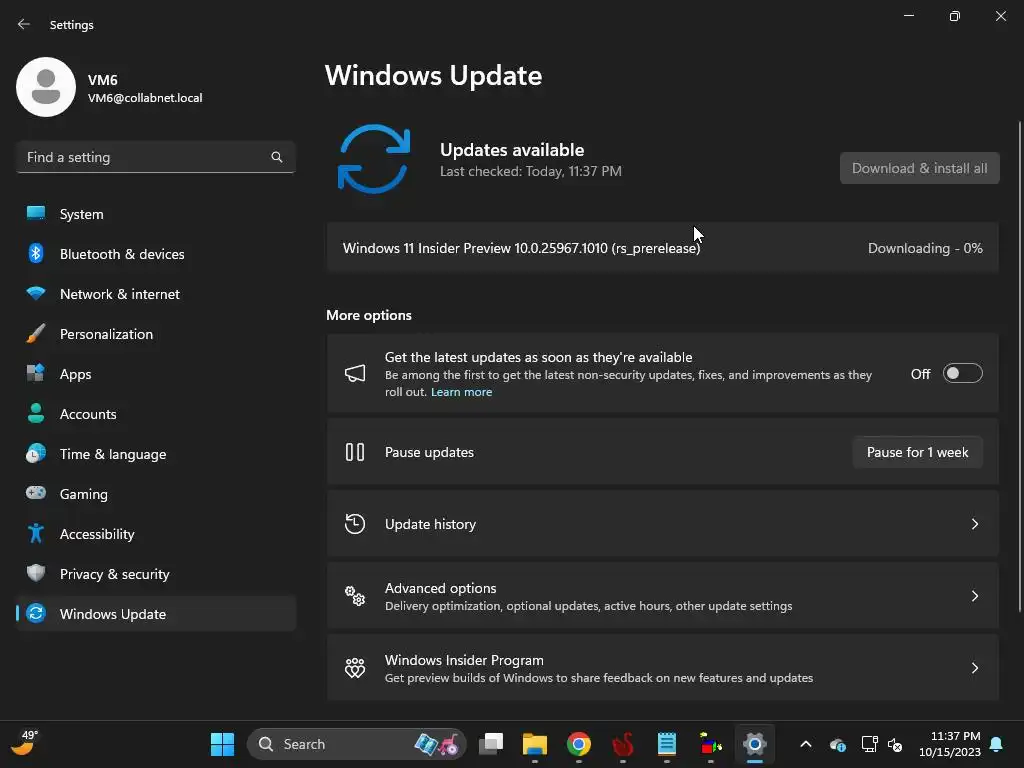This screenshot has height=768, width=1024.
Task: Open the notification bell
Action: [997, 744]
